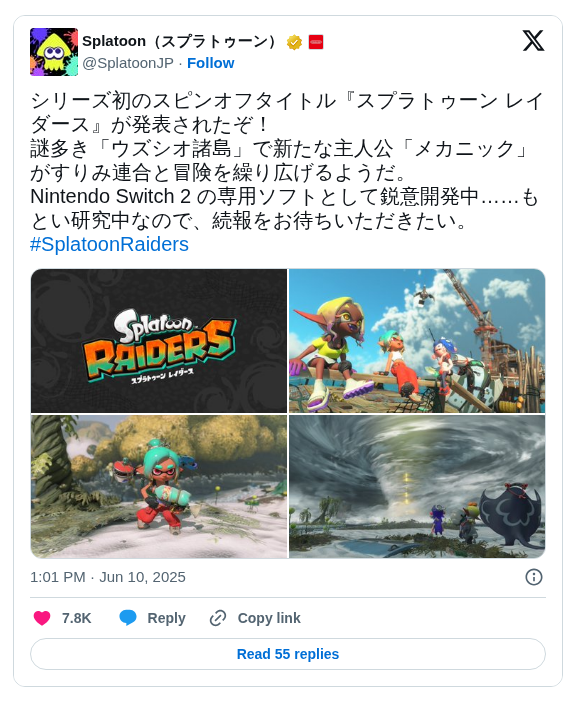
Task: Click the Splatoon squid profile avatar
Action: coord(54,52)
